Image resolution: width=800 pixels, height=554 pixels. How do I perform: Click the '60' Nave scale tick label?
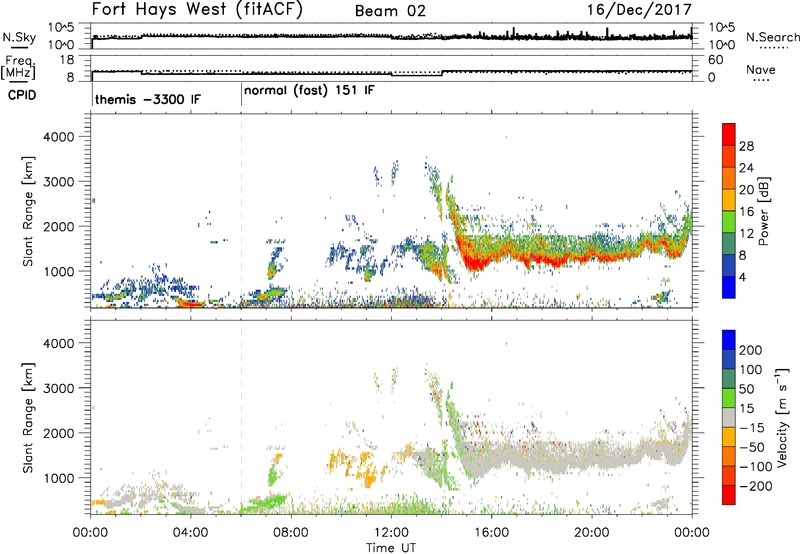(715, 60)
